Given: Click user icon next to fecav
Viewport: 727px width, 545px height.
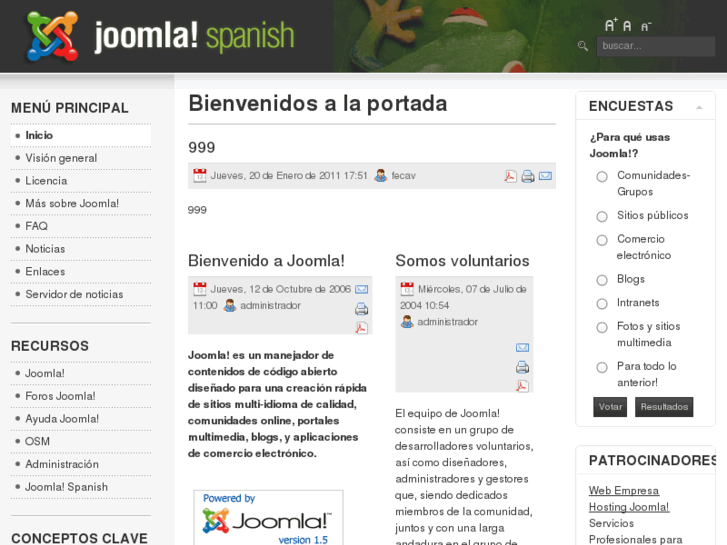Looking at the screenshot, I should pyautogui.click(x=381, y=175).
